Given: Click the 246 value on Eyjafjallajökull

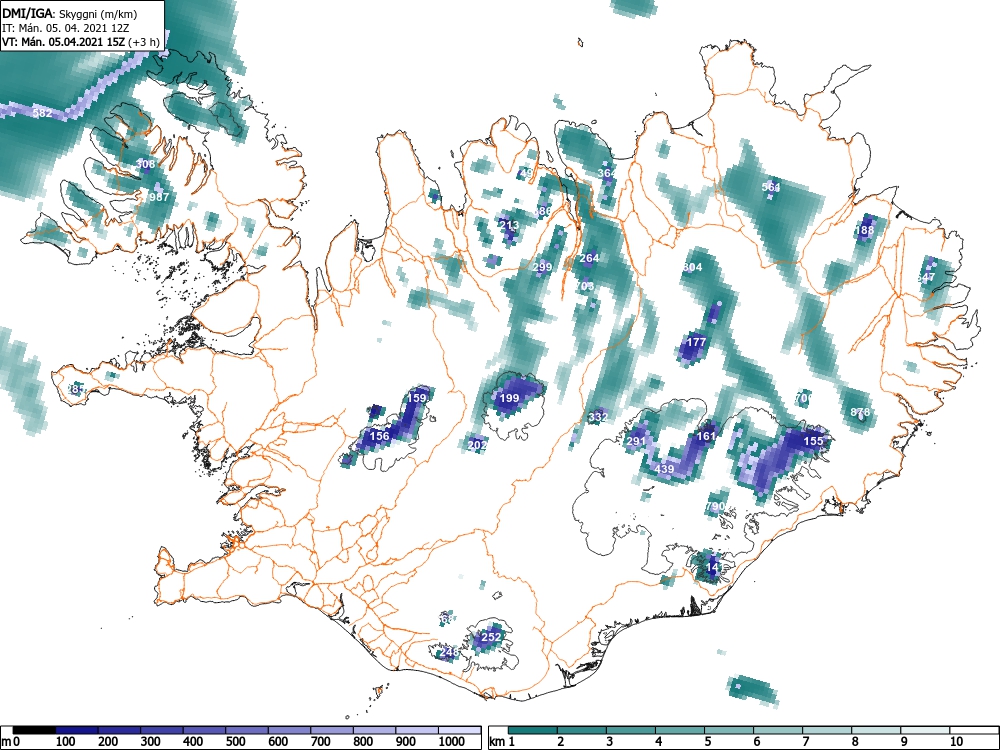Looking at the screenshot, I should point(450,652).
